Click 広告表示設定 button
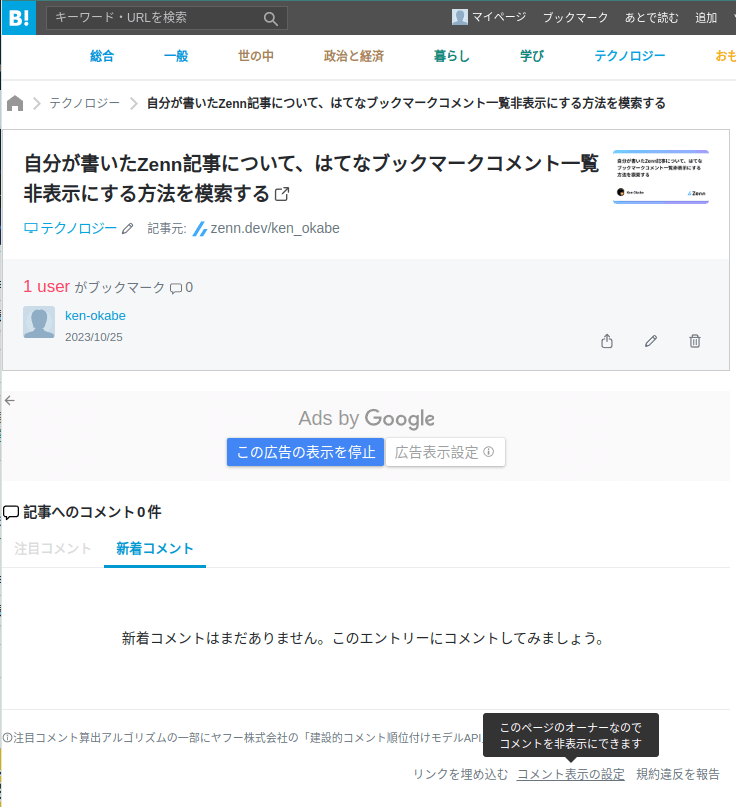The width and height of the screenshot is (736, 807). pyautogui.click(x=445, y=452)
